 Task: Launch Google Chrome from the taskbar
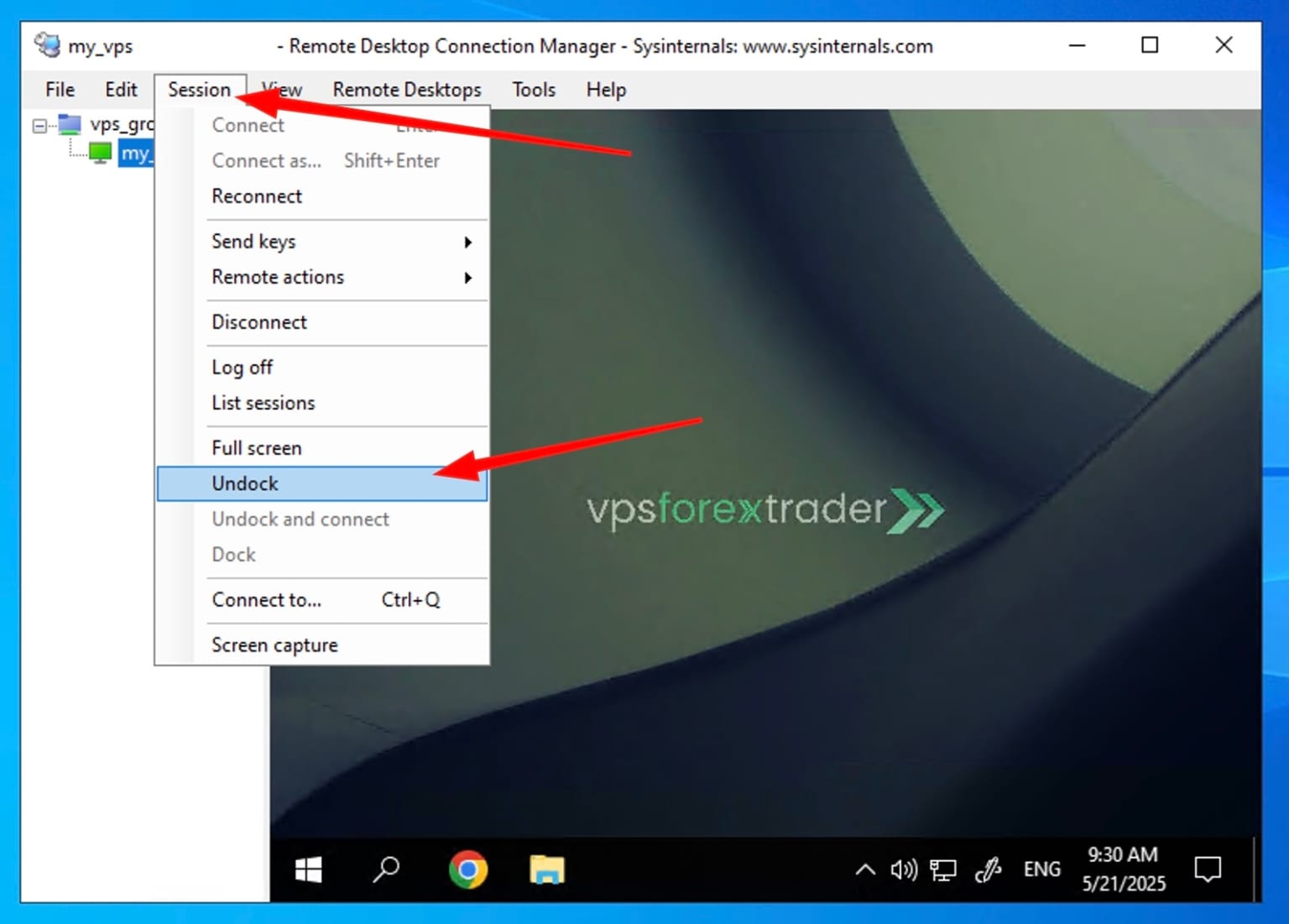(467, 869)
